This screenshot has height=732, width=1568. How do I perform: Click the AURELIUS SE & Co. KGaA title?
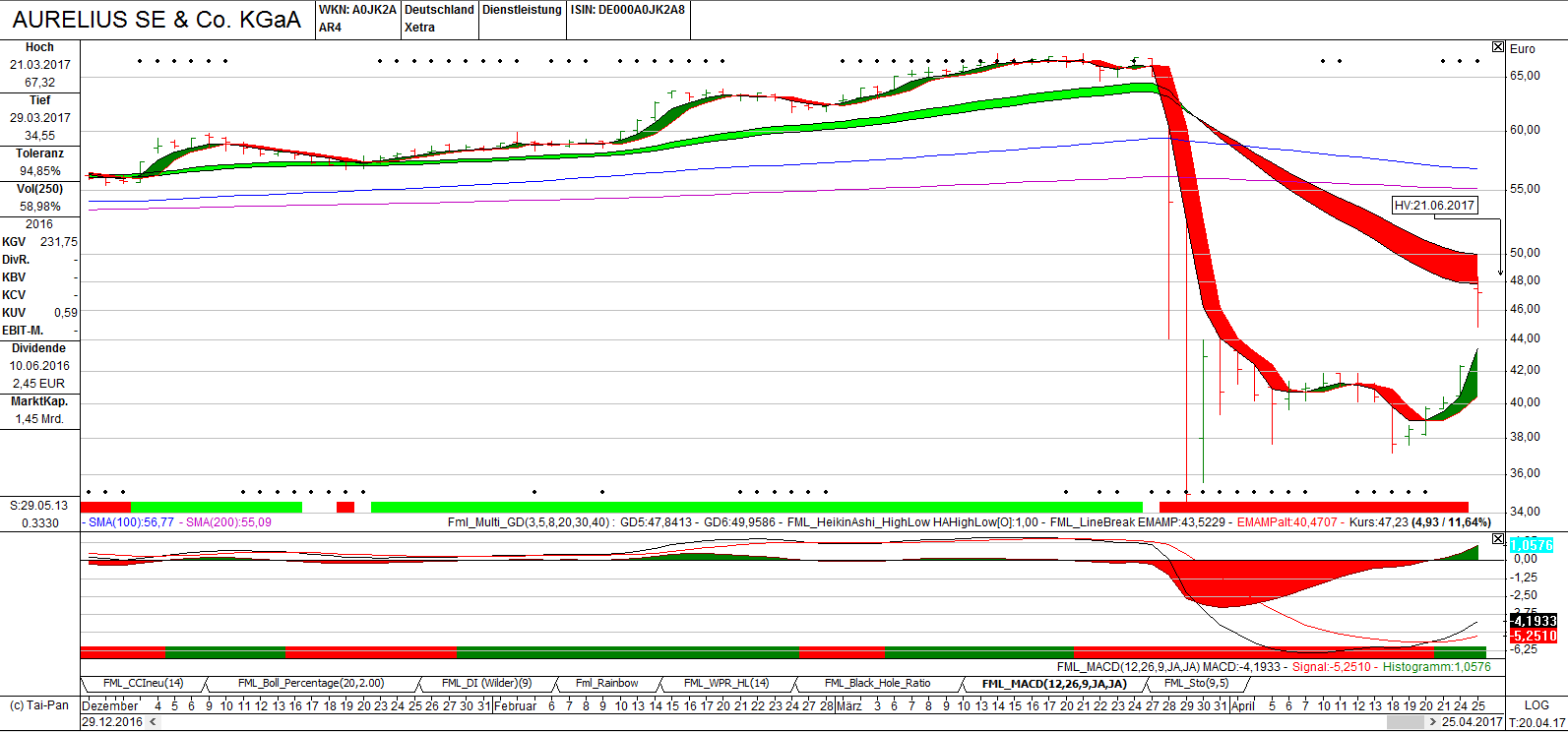[x=157, y=20]
